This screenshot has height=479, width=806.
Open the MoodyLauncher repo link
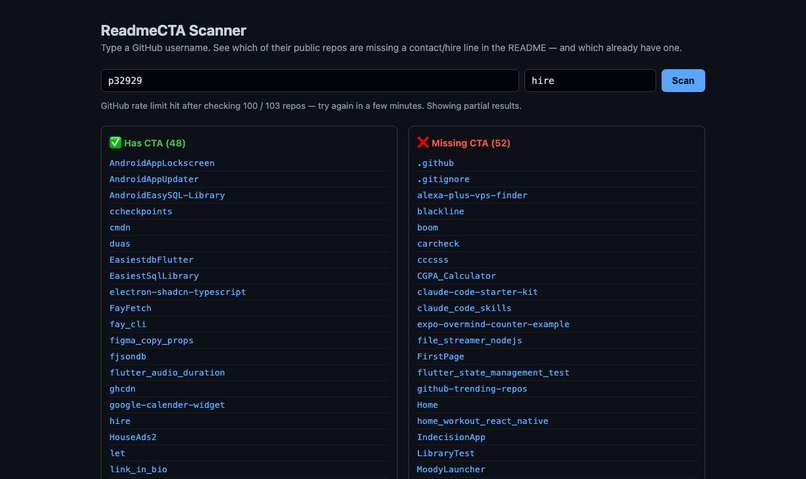tap(451, 469)
